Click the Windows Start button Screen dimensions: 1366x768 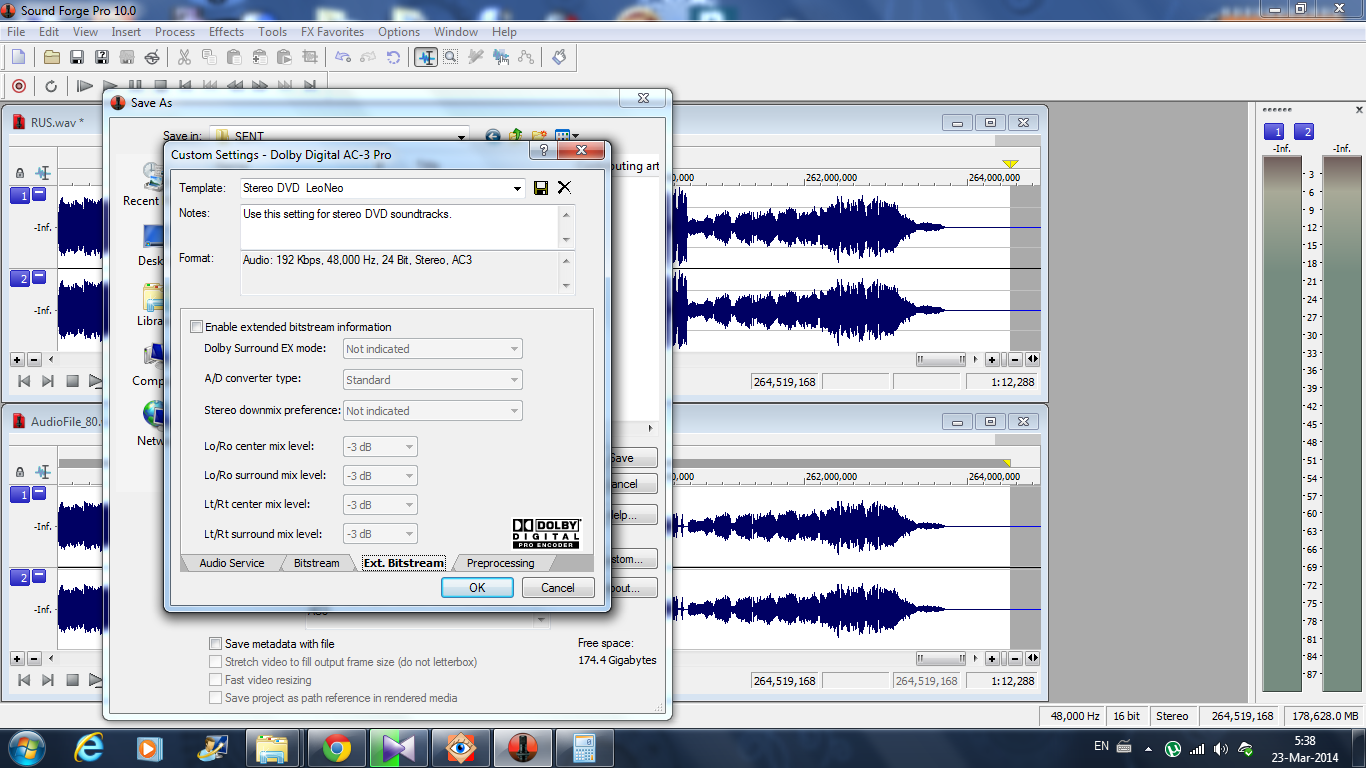pyautogui.click(x=26, y=748)
